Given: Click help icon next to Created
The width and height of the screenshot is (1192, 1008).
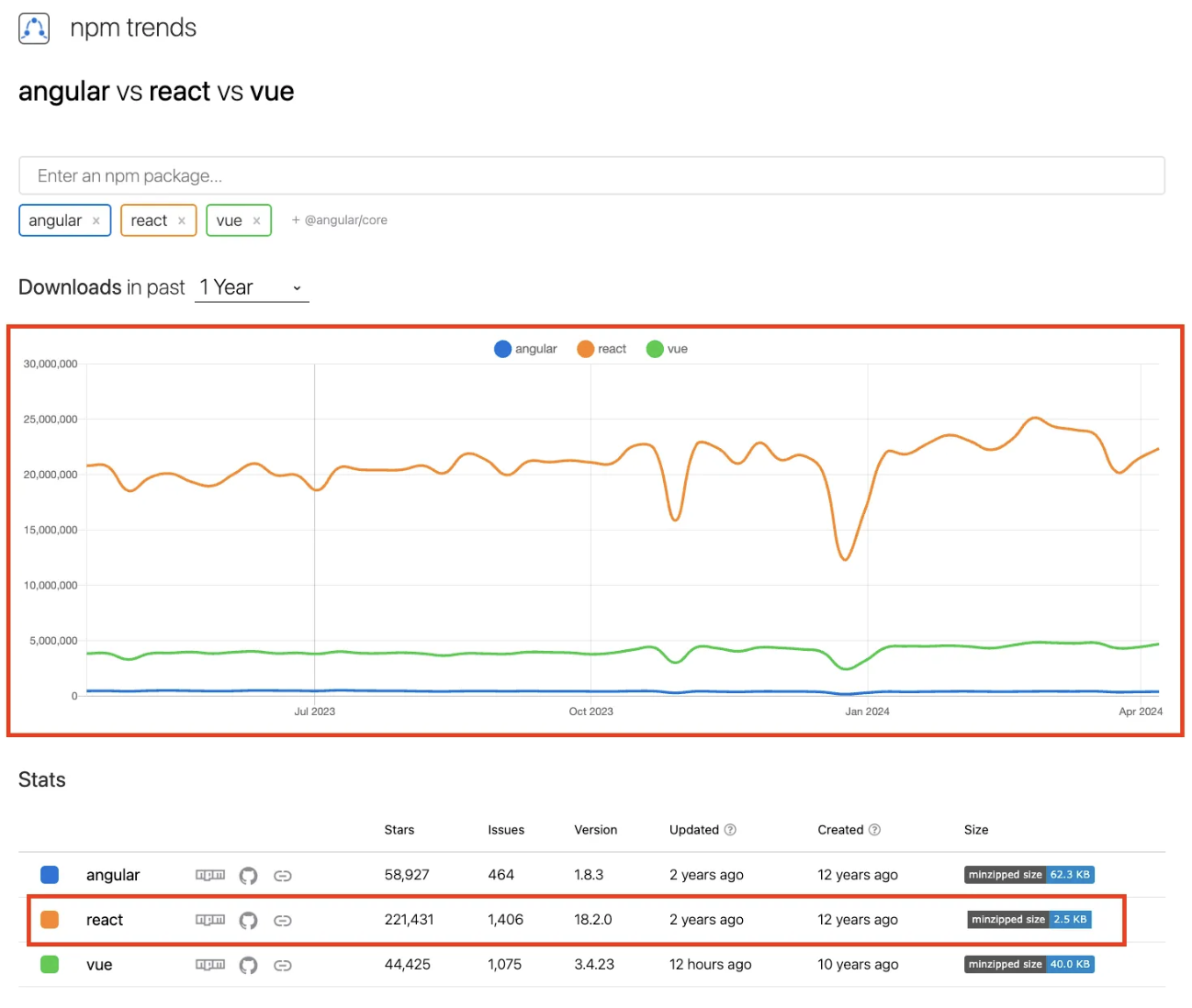Looking at the screenshot, I should tap(874, 830).
